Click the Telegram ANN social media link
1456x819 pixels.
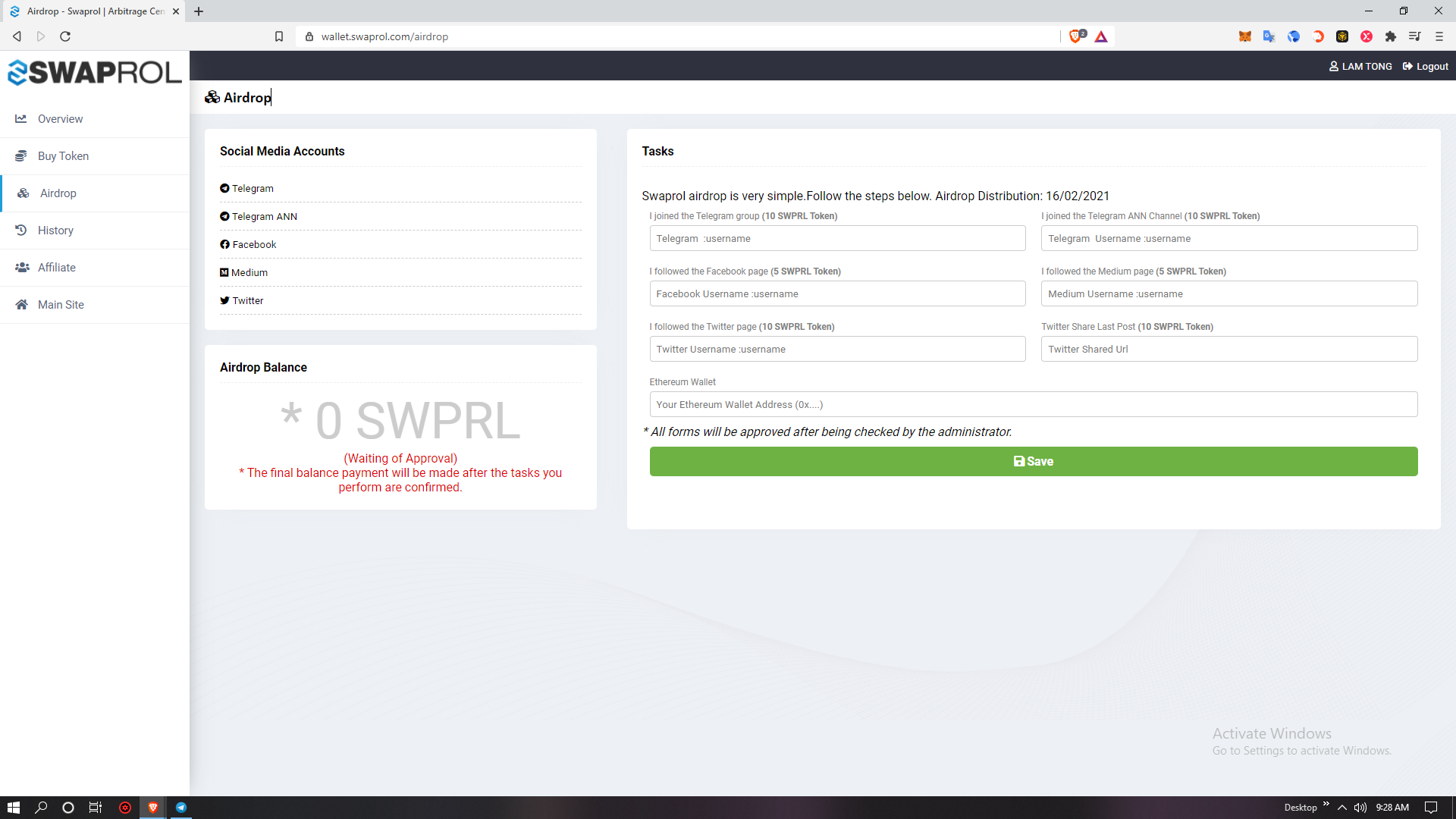coord(264,217)
